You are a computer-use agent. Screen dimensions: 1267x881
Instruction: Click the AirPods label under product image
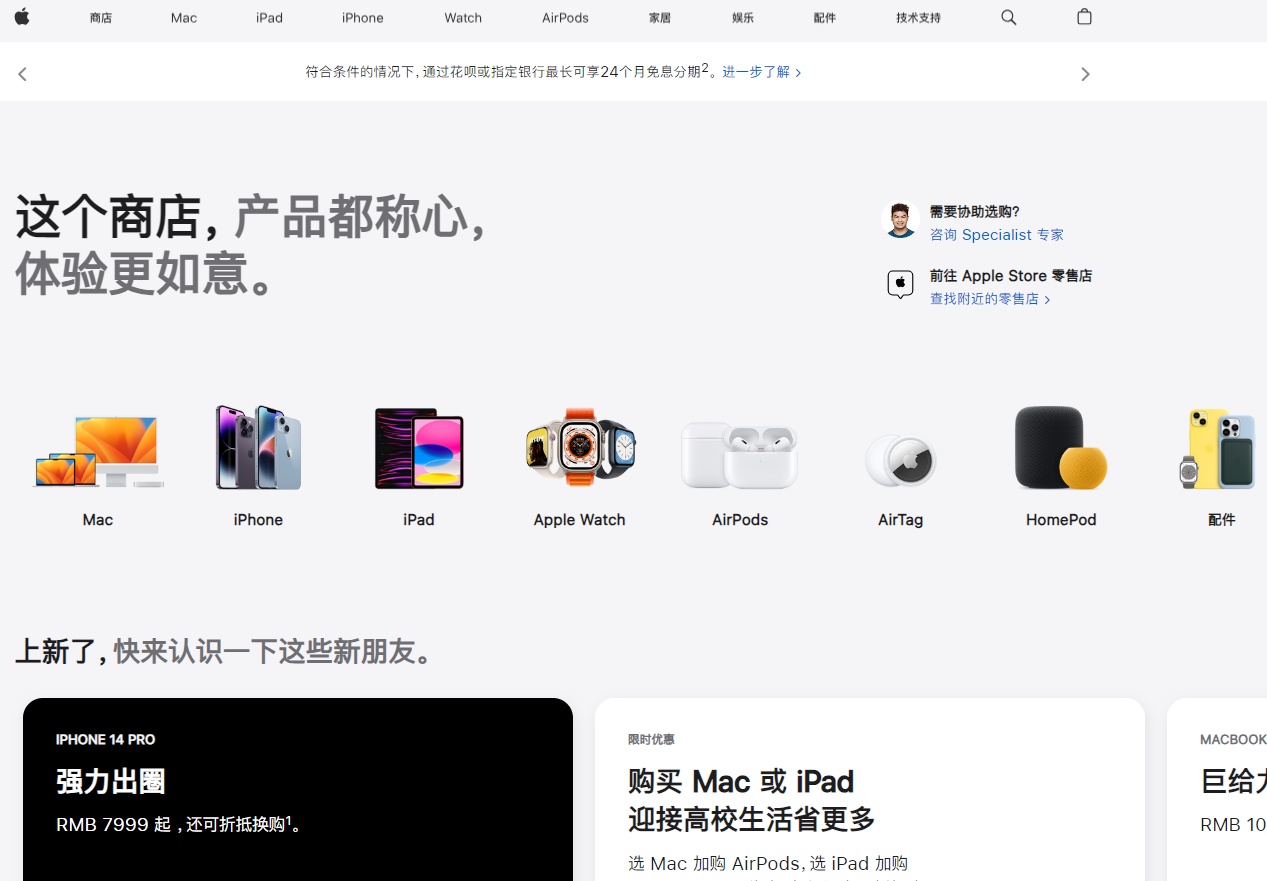pos(740,520)
